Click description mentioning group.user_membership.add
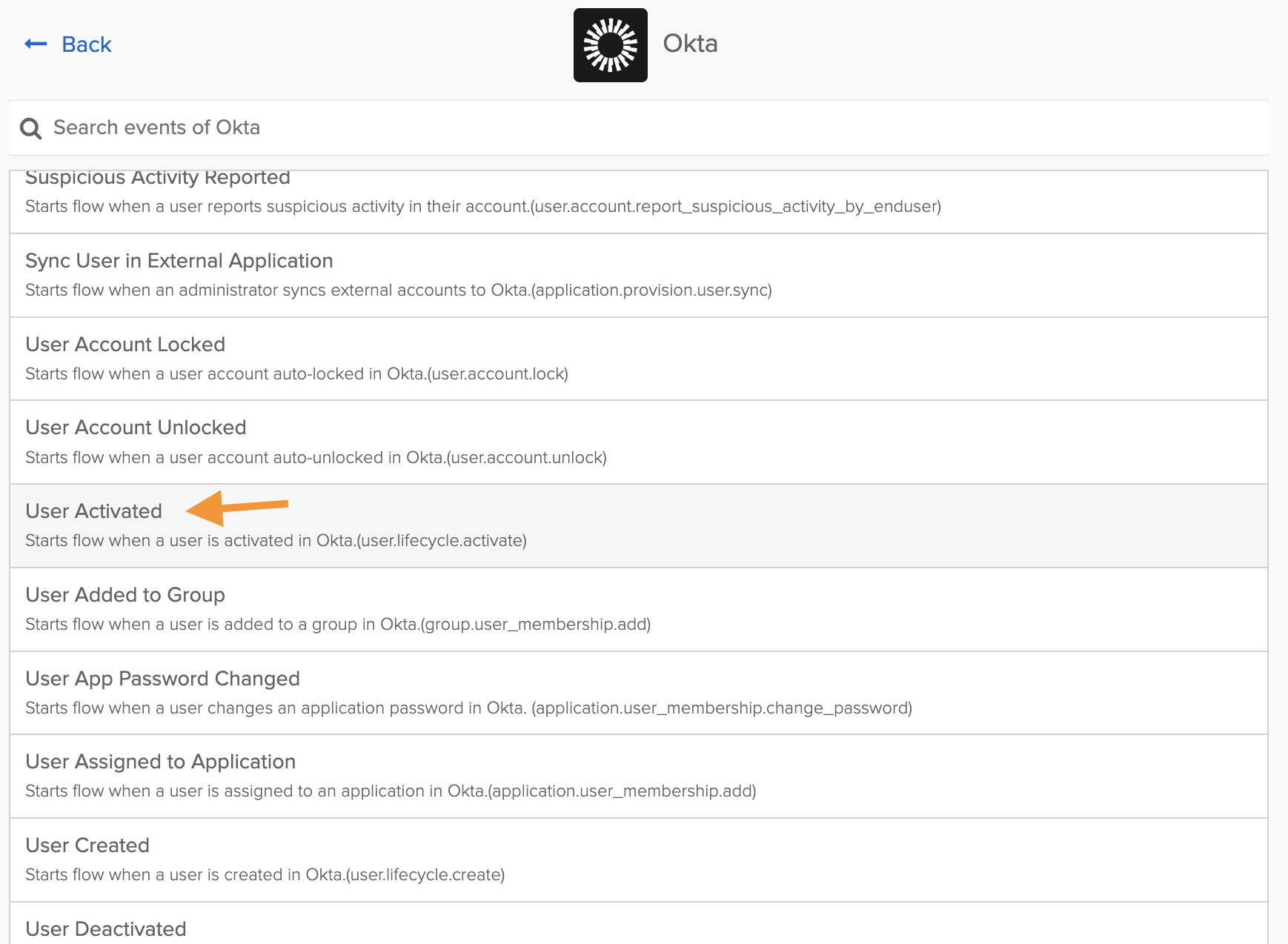 point(338,625)
